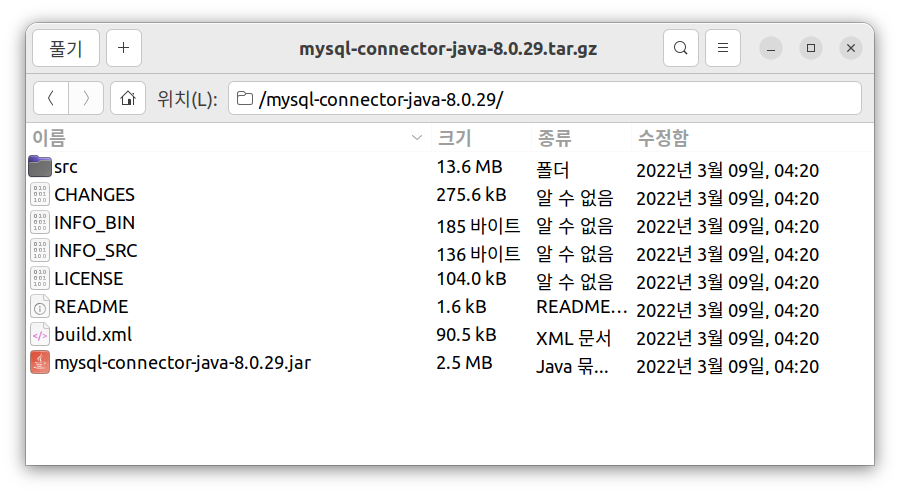Click the location path input field
The height and width of the screenshot is (494, 900).
click(x=545, y=99)
